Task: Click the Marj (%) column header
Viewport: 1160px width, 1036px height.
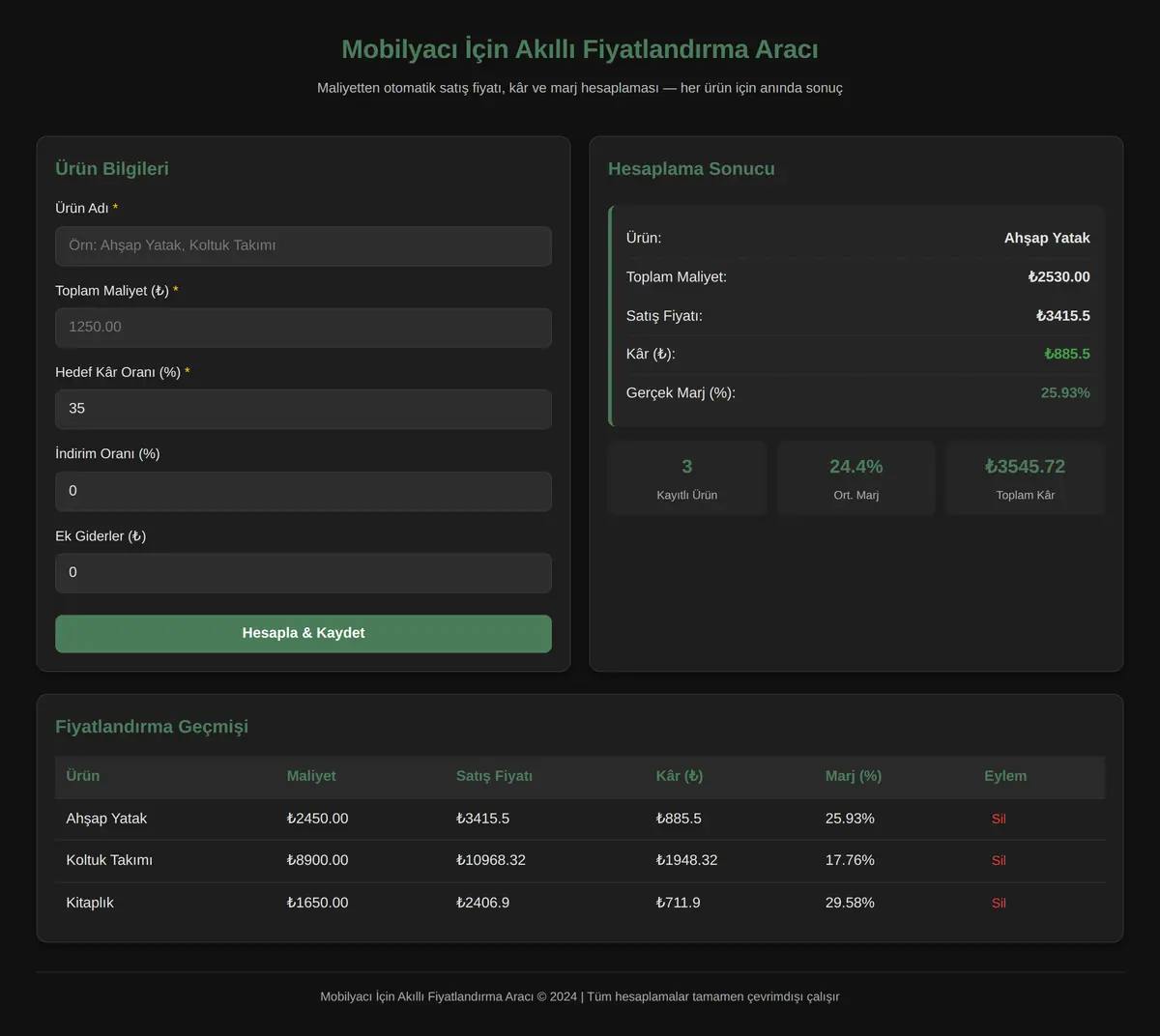Action: tap(854, 776)
